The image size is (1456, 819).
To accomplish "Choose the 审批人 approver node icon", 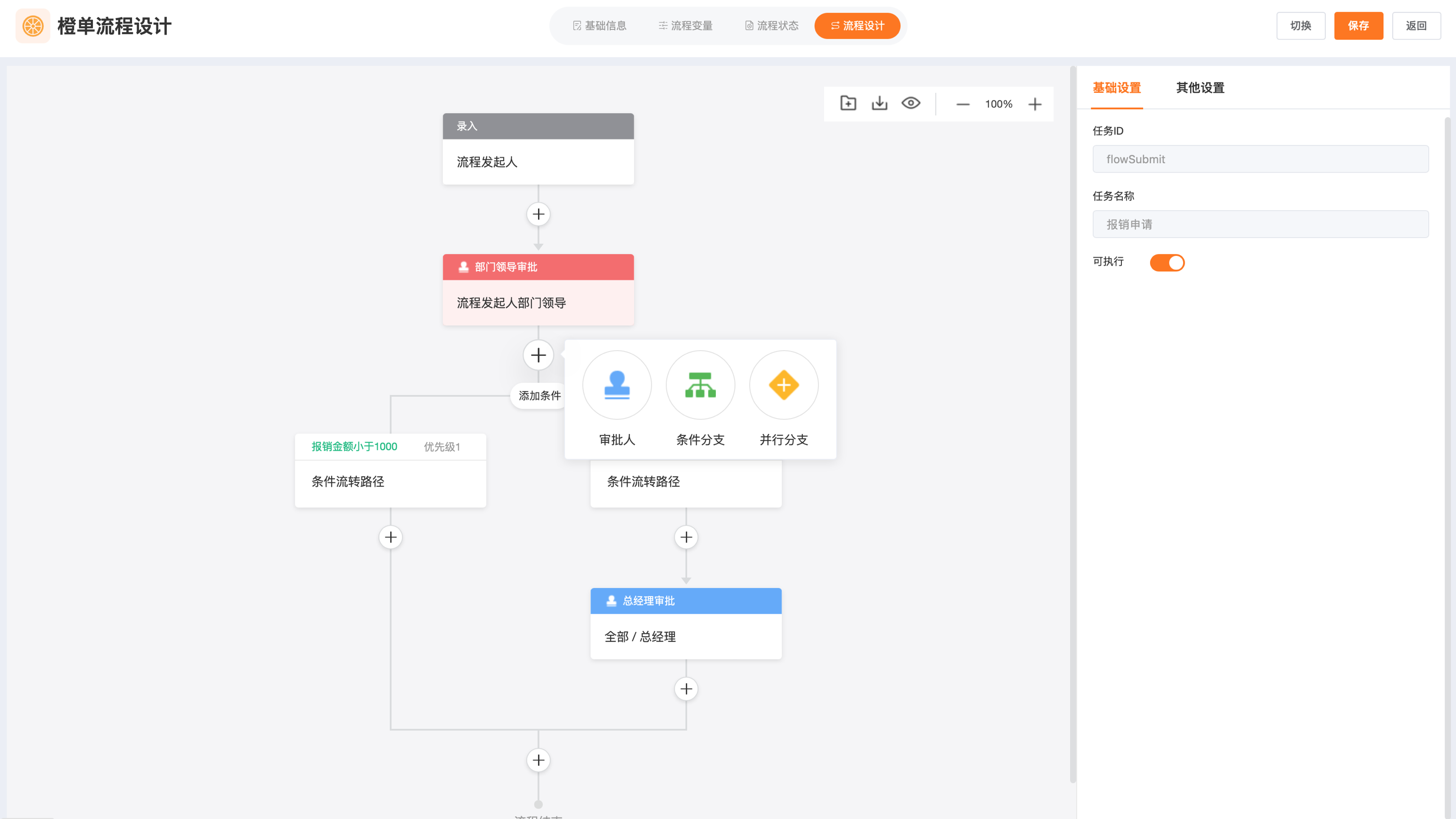I will coord(617,385).
